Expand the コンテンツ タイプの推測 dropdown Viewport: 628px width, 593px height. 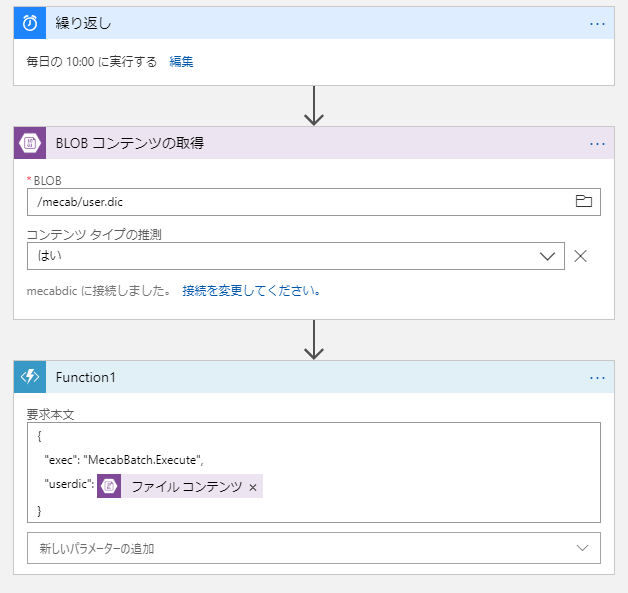click(x=547, y=255)
